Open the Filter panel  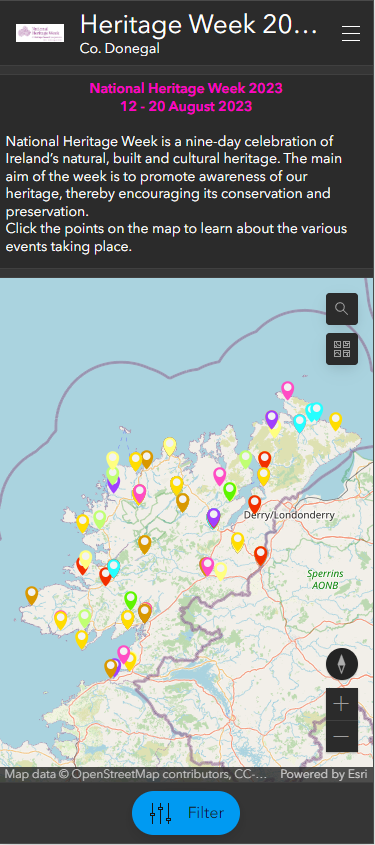click(x=186, y=813)
